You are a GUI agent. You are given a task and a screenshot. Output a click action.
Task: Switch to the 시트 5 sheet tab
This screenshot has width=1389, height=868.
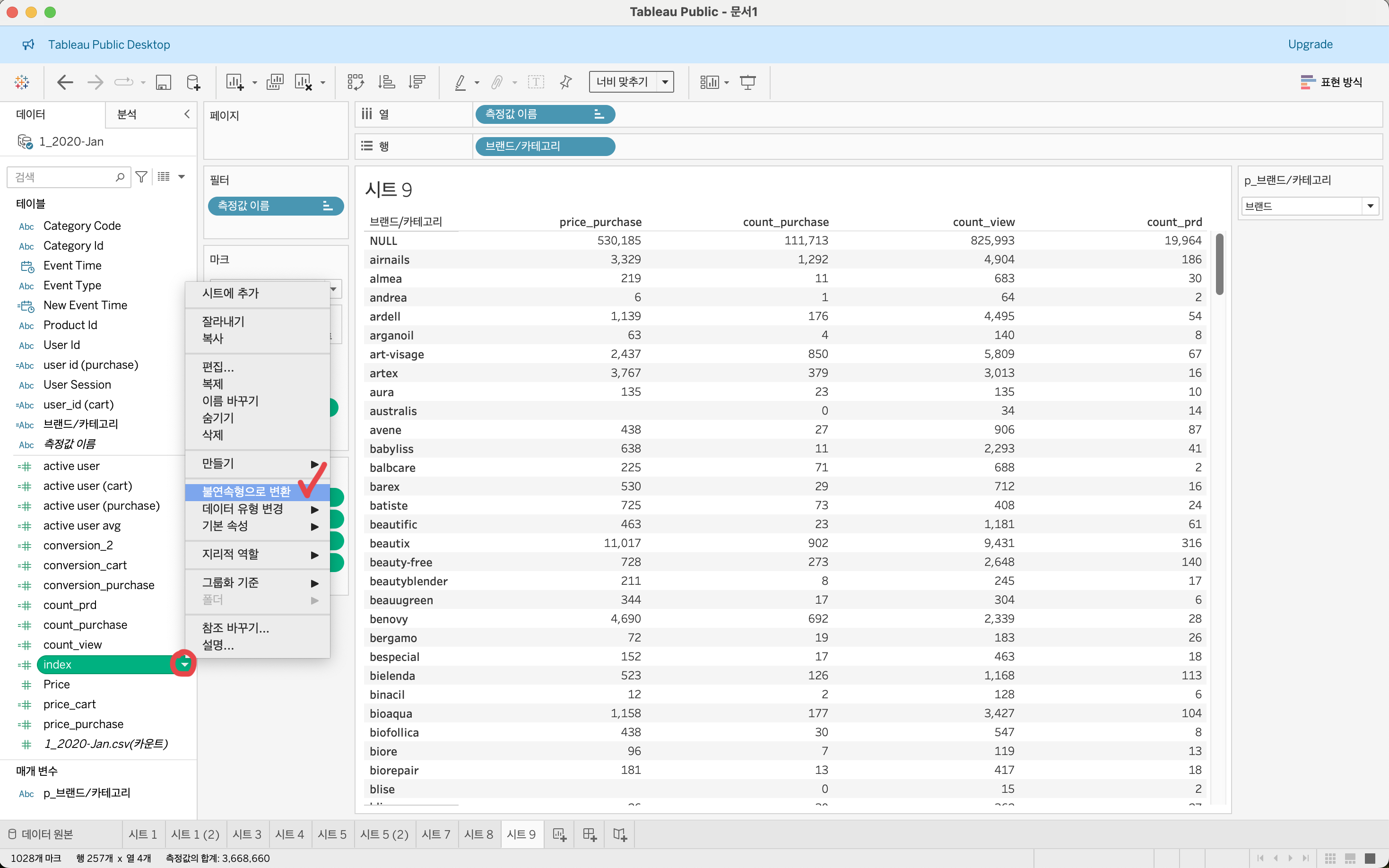pyautogui.click(x=332, y=834)
